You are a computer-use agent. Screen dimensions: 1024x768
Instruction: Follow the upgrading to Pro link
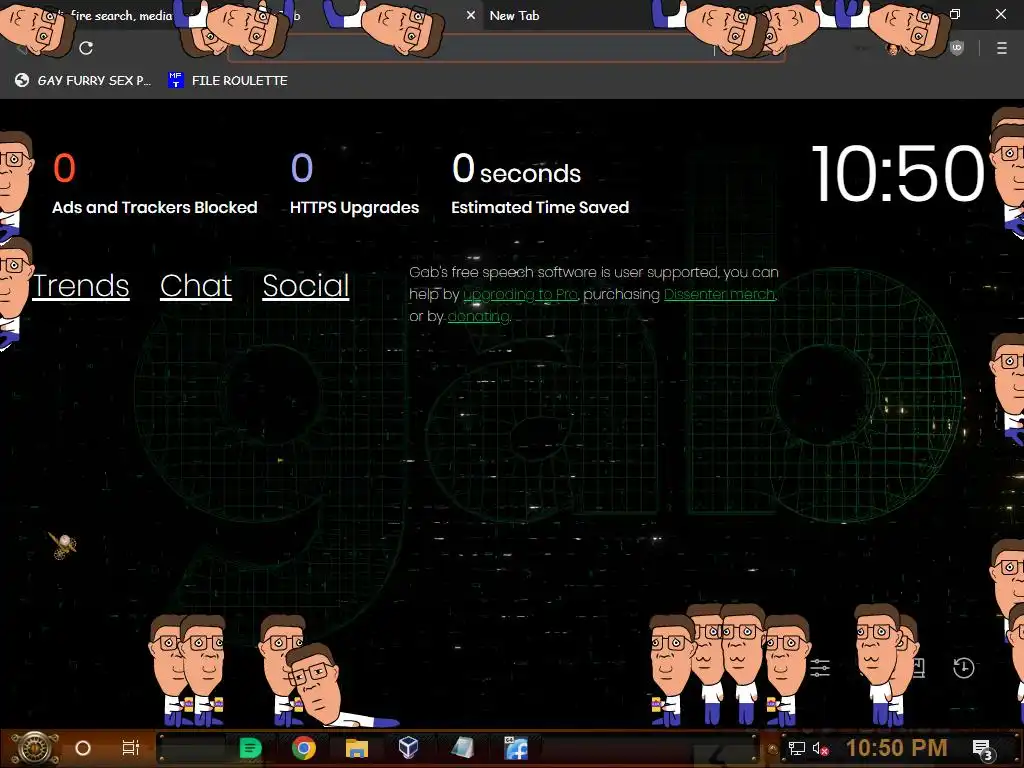520,295
